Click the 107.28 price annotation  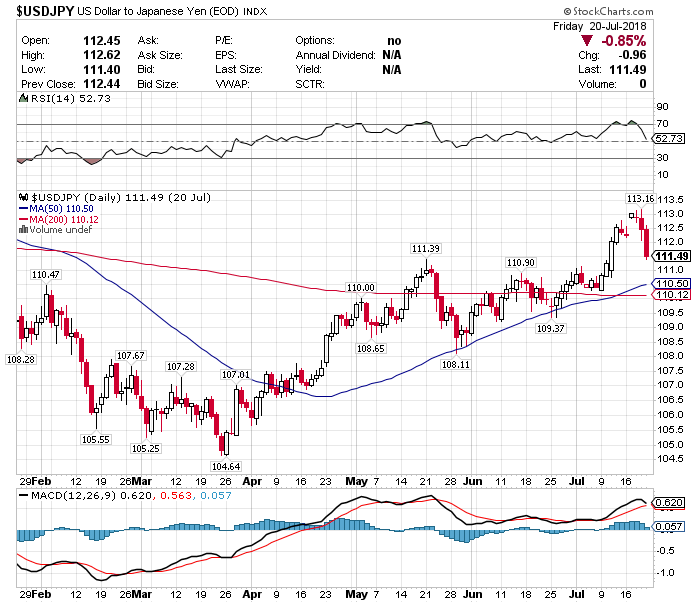click(180, 366)
